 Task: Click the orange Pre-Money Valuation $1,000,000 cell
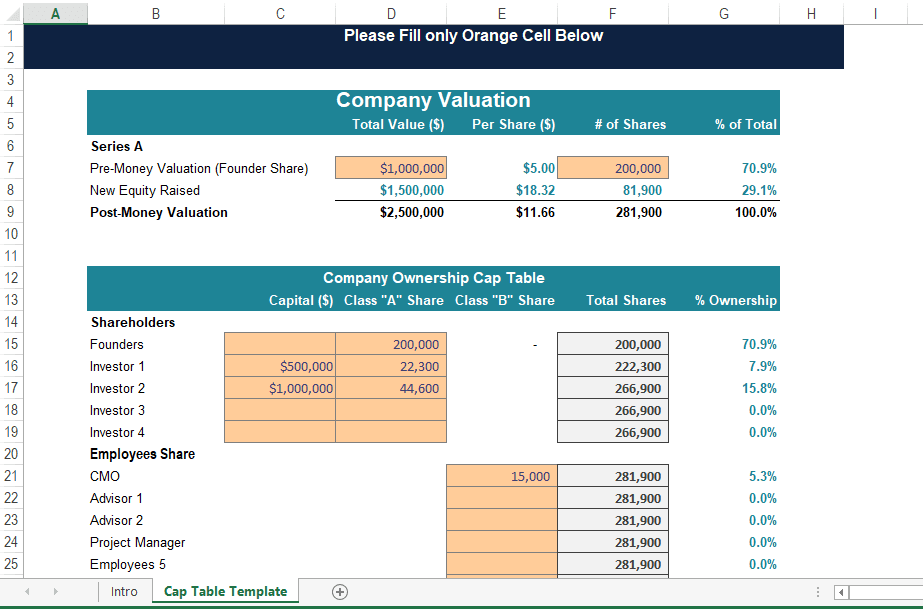390,167
